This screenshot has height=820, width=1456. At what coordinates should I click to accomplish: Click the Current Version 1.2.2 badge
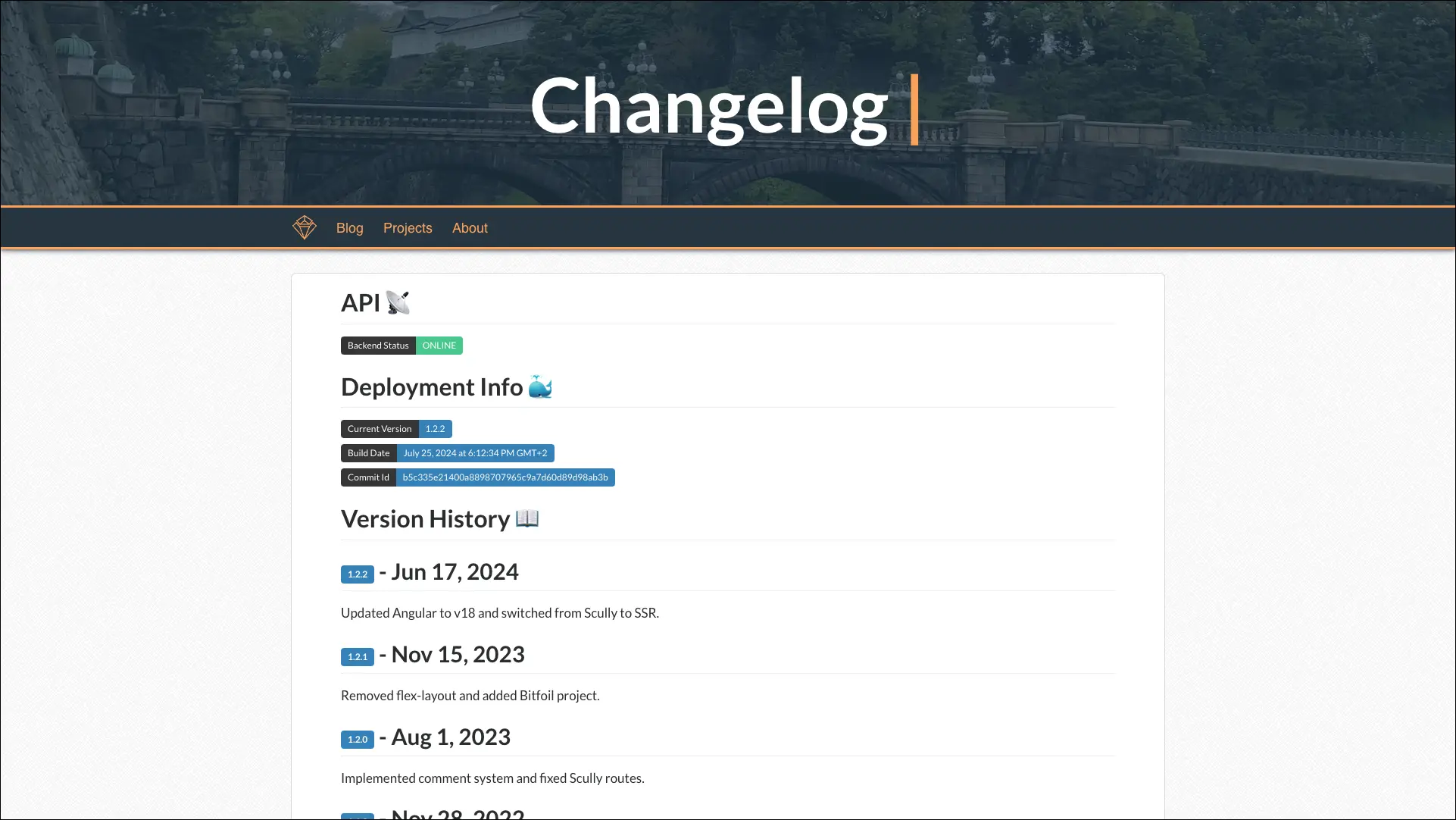point(435,429)
